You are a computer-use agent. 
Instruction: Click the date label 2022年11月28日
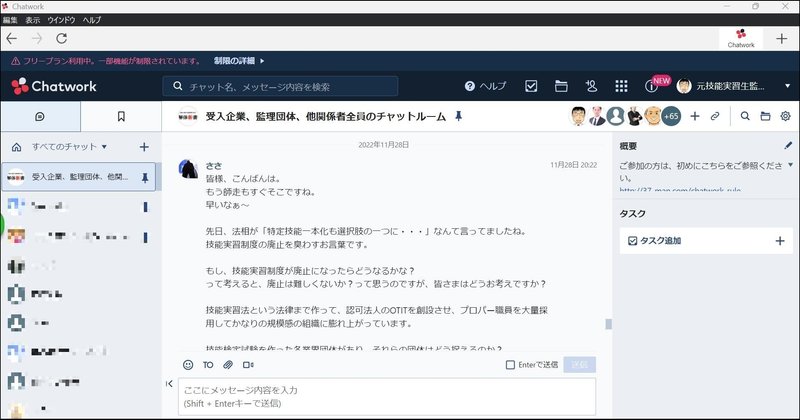tap(384, 145)
